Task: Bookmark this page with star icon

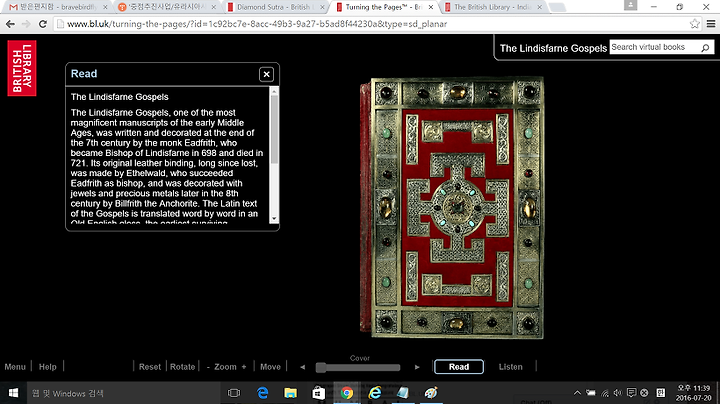Action: [694, 24]
